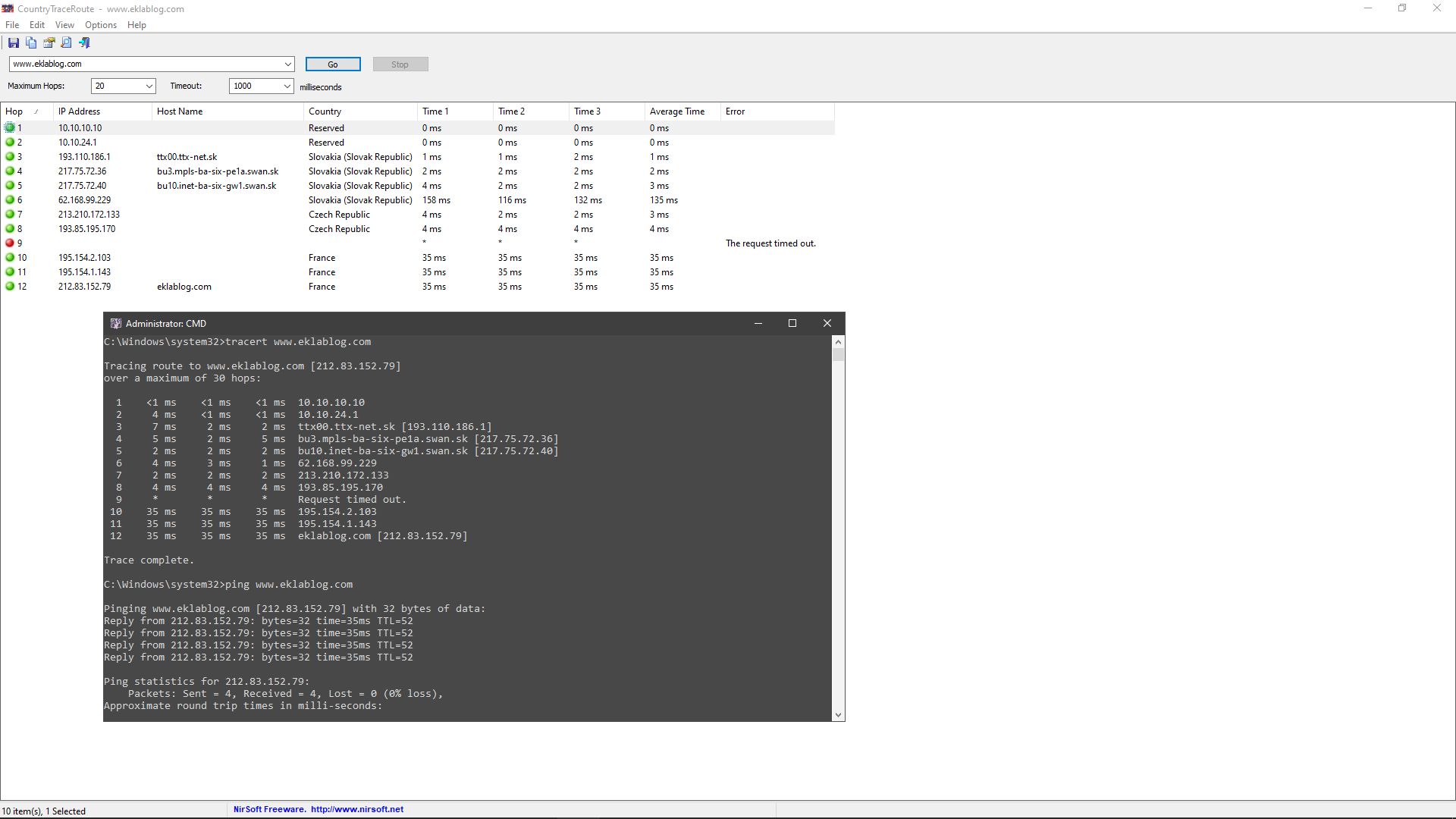This screenshot has height=819, width=1456.
Task: Click the Copy Selected Items toolbar icon
Action: pyautogui.click(x=31, y=43)
